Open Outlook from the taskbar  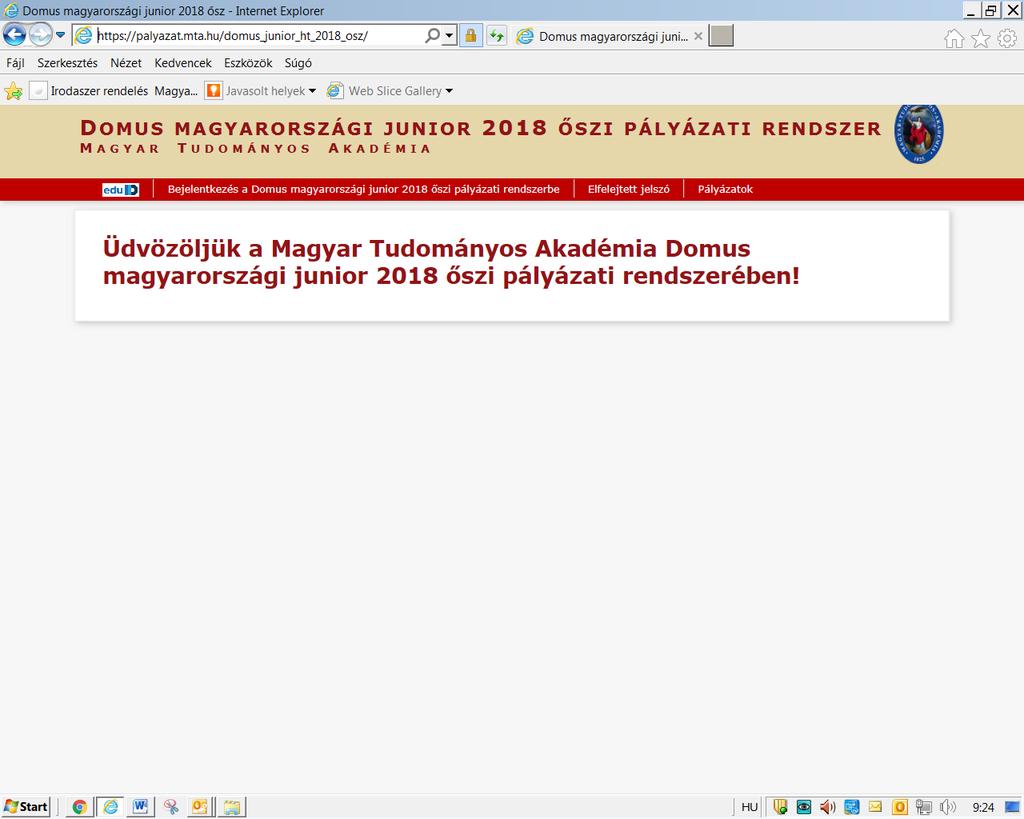(x=200, y=807)
